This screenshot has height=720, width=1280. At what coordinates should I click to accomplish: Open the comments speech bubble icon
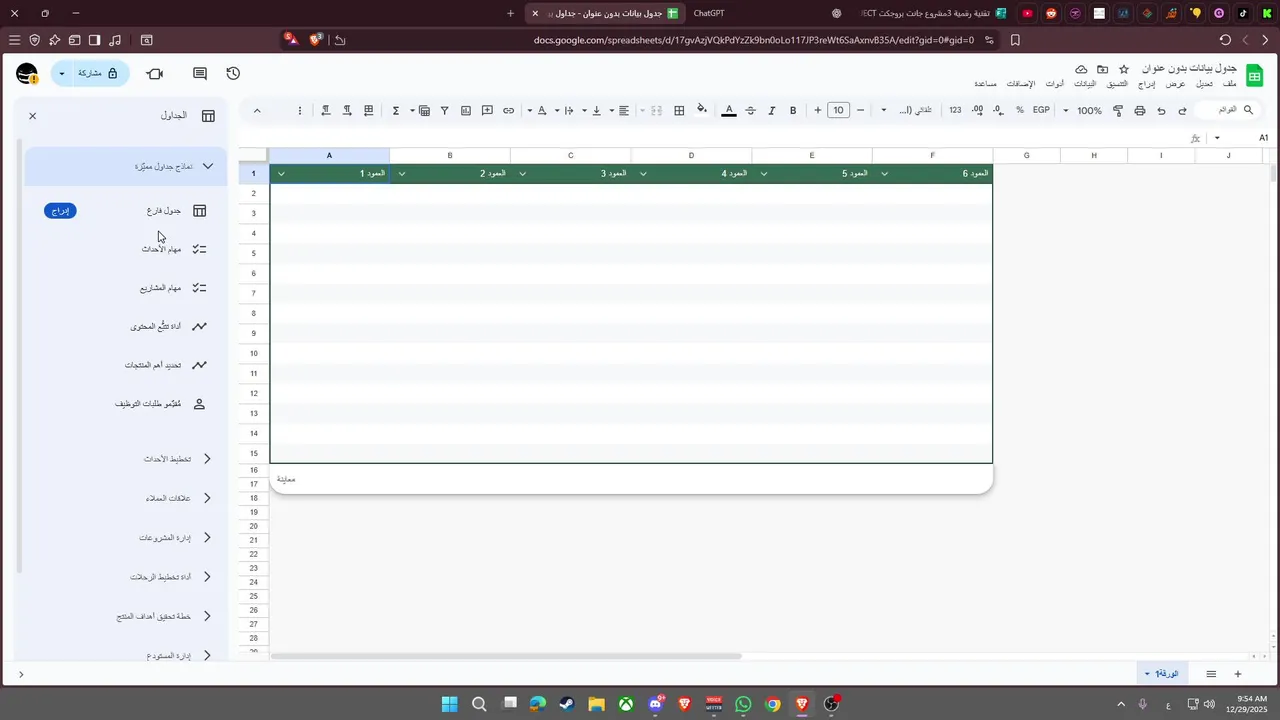pyautogui.click(x=200, y=74)
